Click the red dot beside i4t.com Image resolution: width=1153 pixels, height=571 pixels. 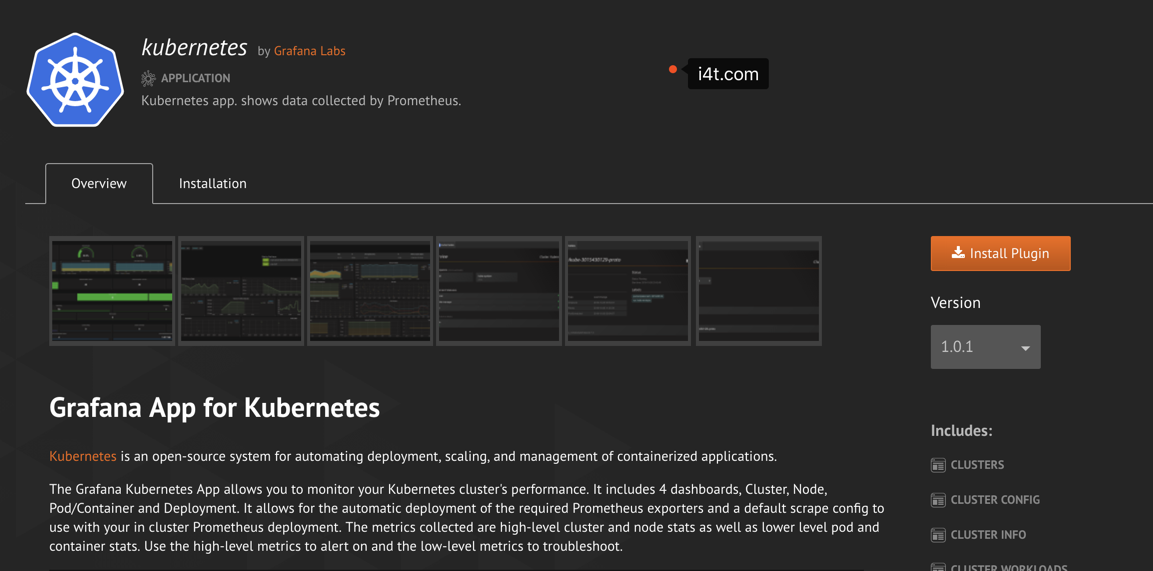(673, 70)
